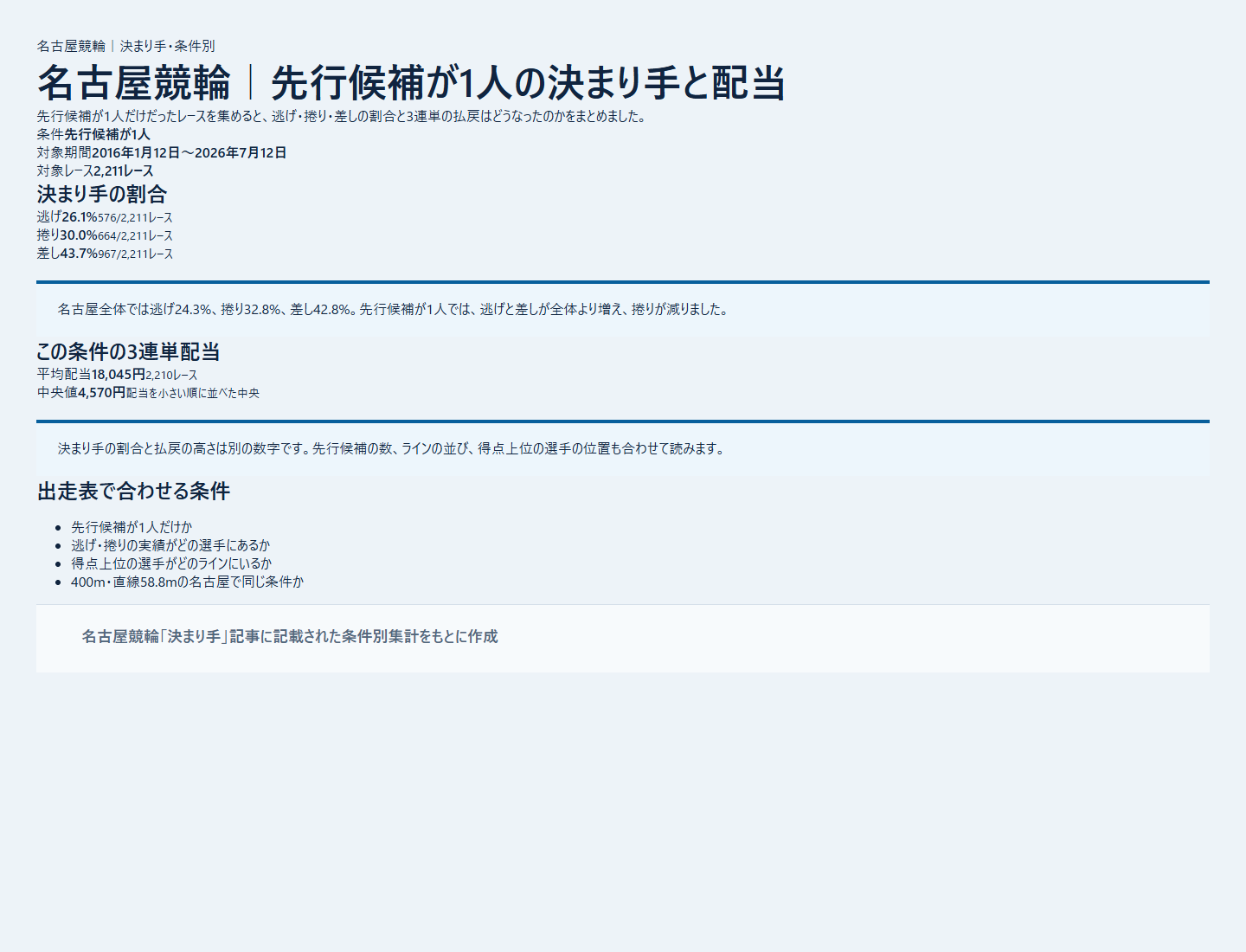This screenshot has height=952, width=1246.
Task: Click the bullet '得点上位の選手がどのラインにいるか'
Action: click(171, 563)
